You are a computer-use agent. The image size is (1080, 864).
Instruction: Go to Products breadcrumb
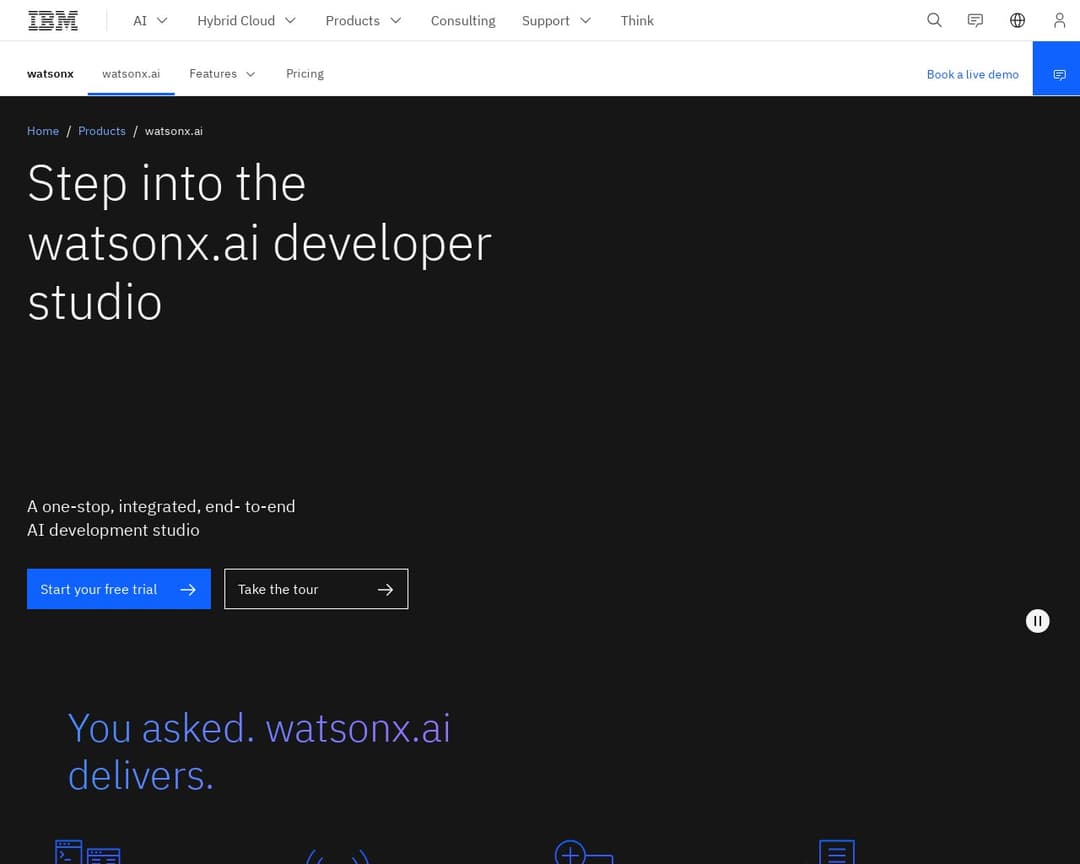(x=102, y=131)
